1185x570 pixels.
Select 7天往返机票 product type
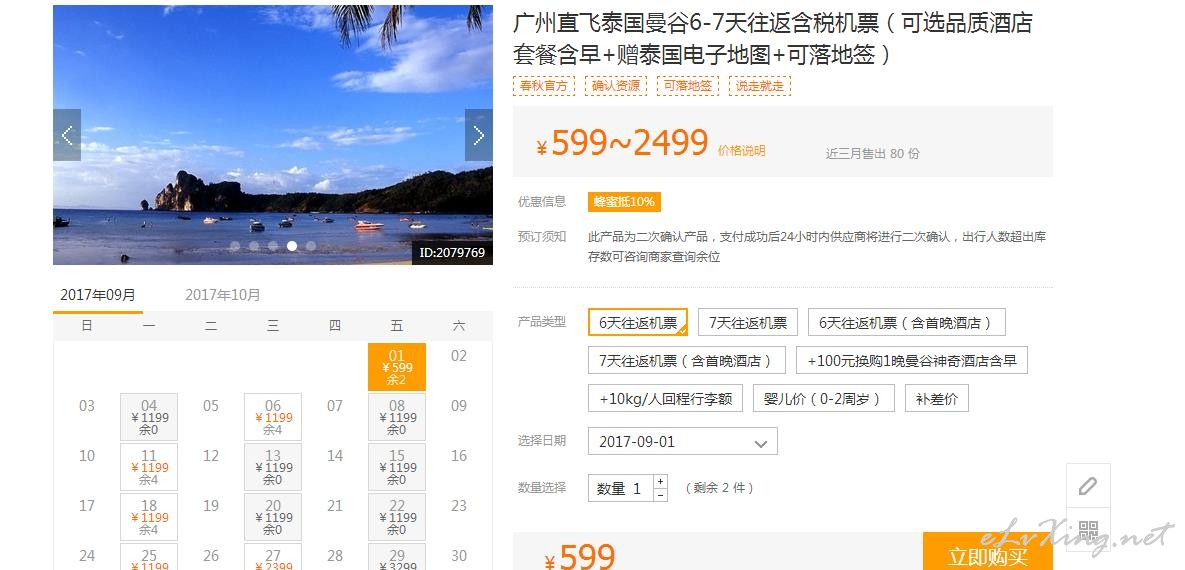click(x=747, y=323)
